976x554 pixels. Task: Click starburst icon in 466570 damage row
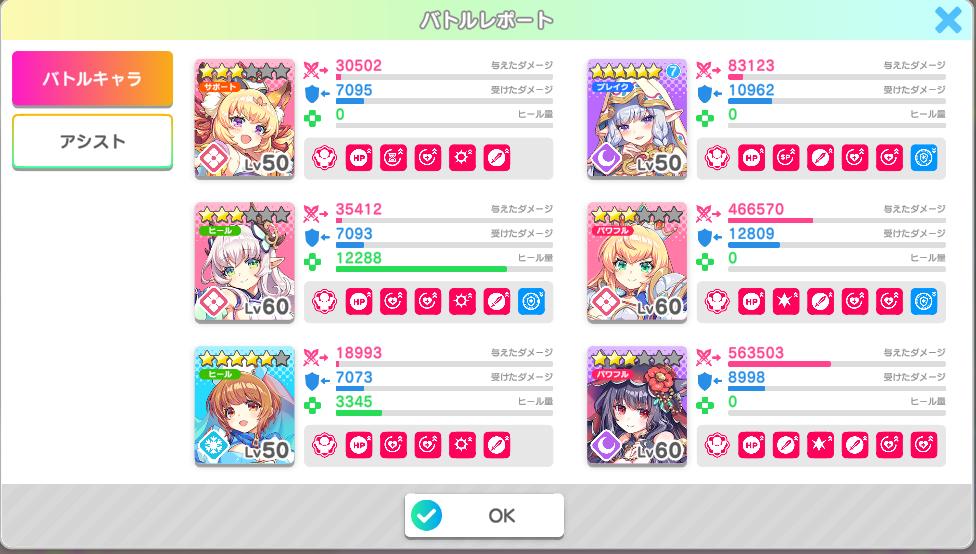click(786, 302)
